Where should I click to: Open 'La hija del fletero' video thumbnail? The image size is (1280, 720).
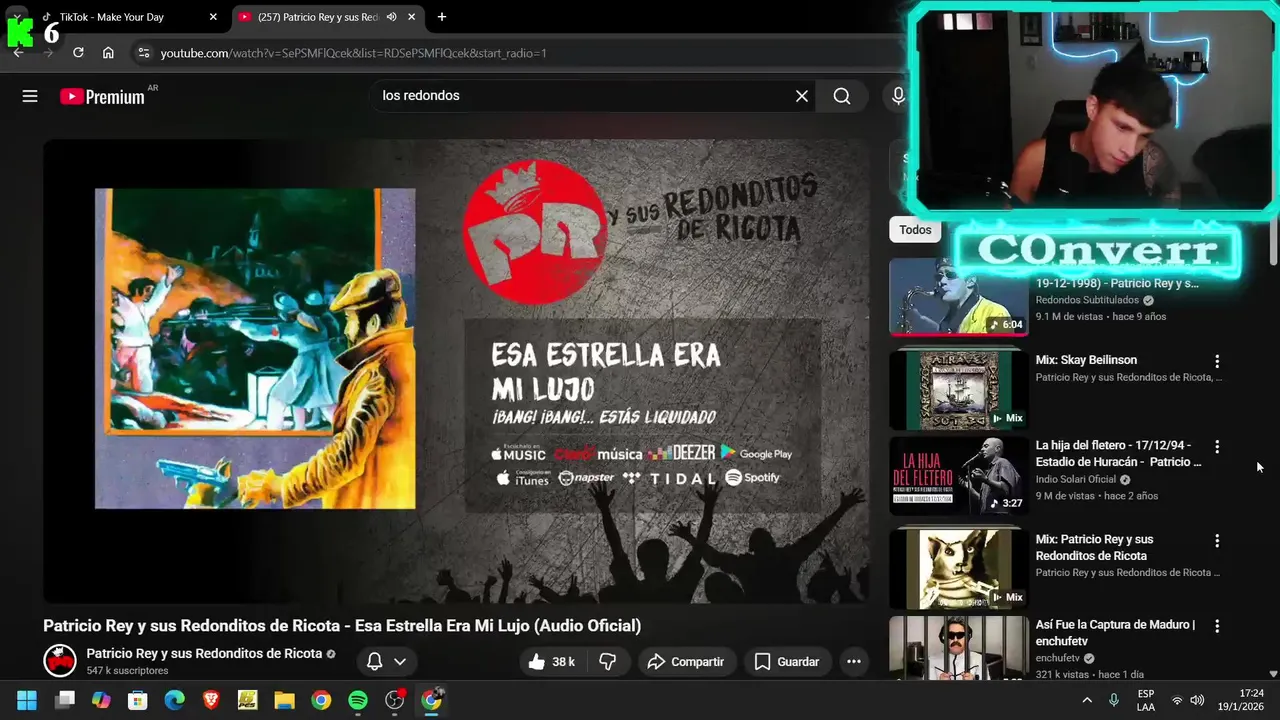tap(958, 476)
